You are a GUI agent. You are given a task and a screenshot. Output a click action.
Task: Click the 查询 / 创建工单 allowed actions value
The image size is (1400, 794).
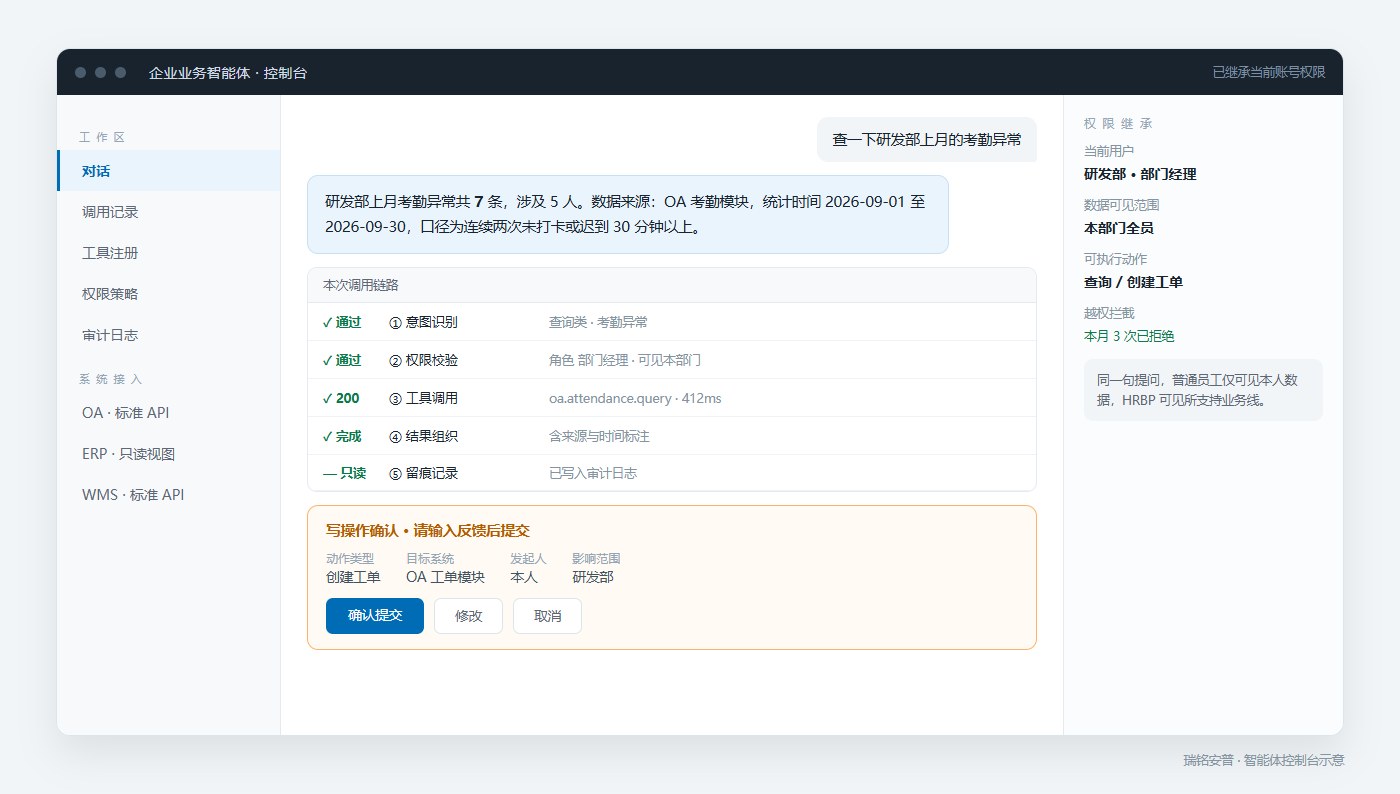1133,282
